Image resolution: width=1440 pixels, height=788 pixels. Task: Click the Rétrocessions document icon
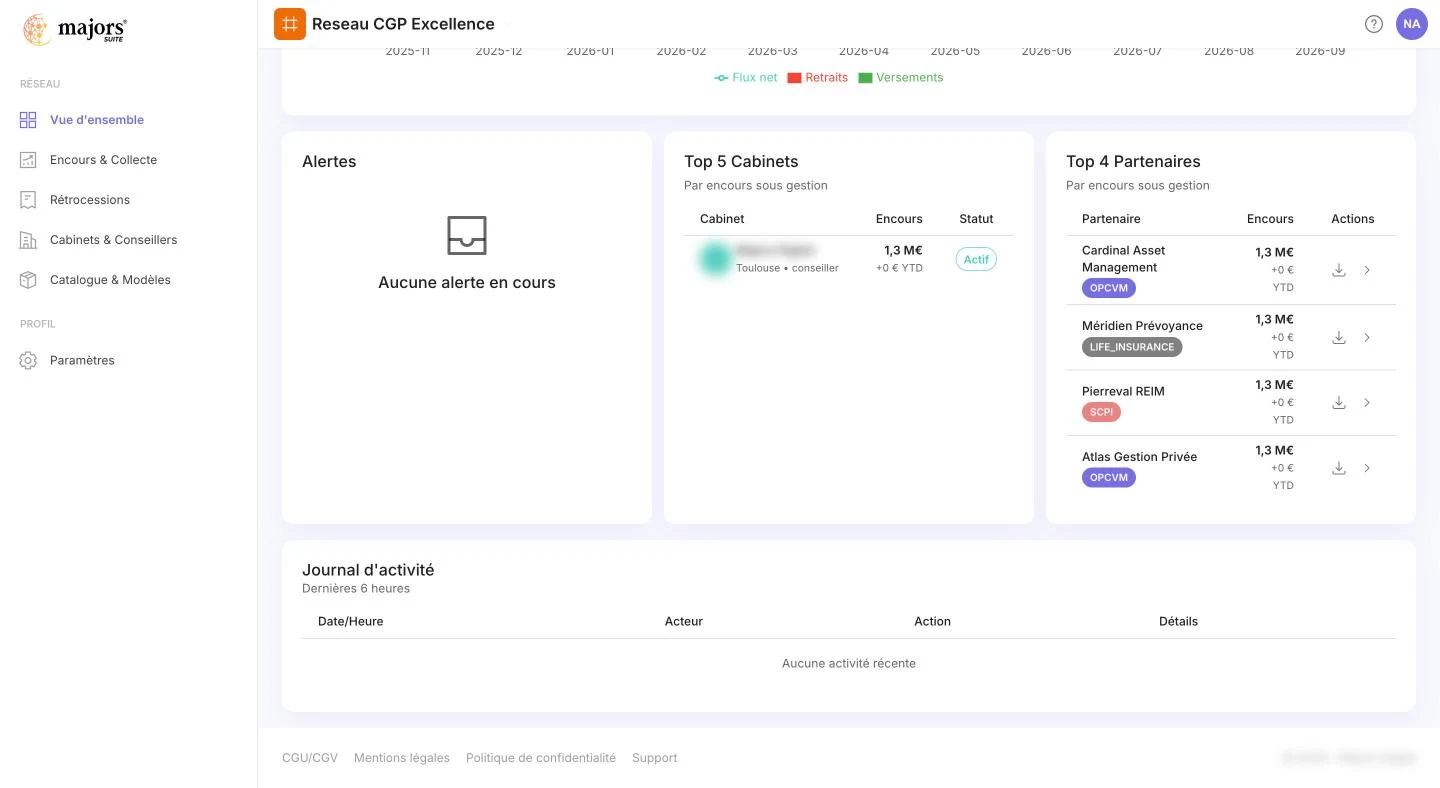tap(28, 200)
